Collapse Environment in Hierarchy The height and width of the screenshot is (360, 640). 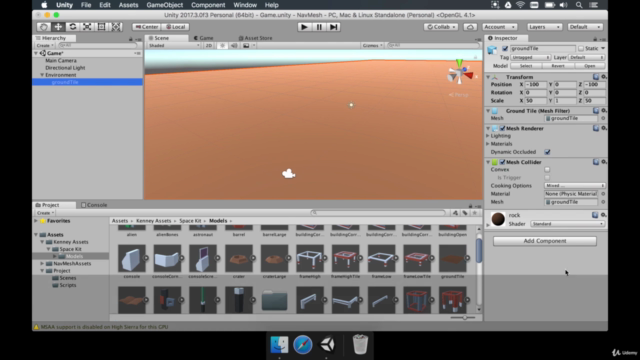(x=42, y=75)
